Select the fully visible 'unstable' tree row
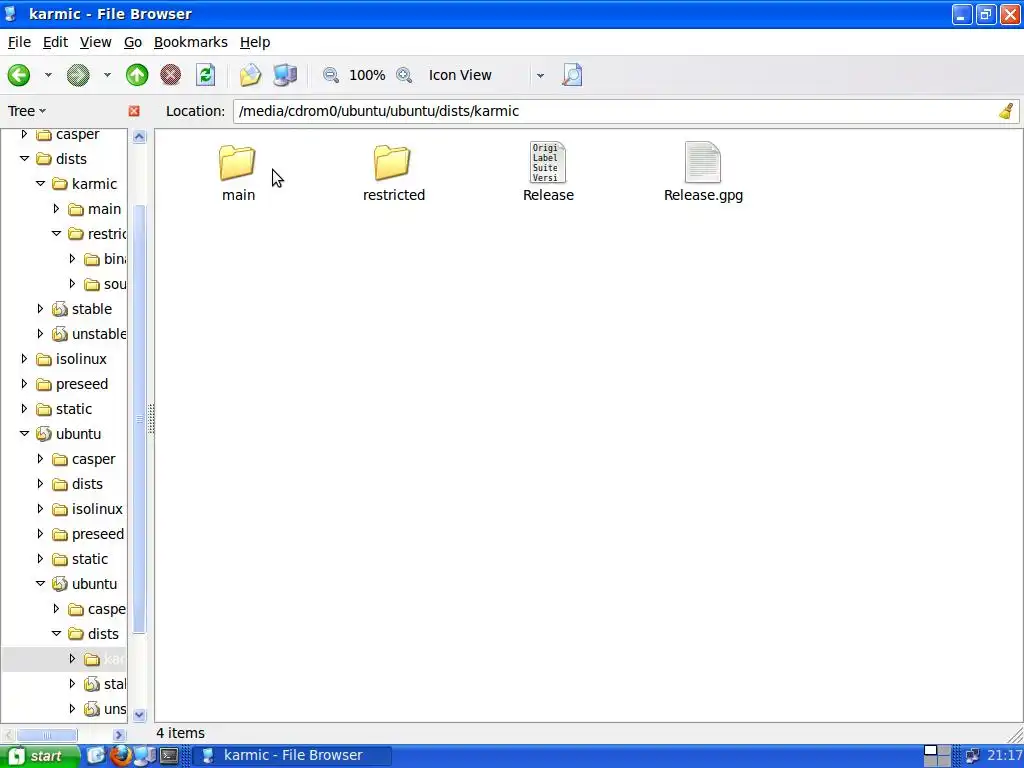Screen dimensions: 1024x768 99,334
